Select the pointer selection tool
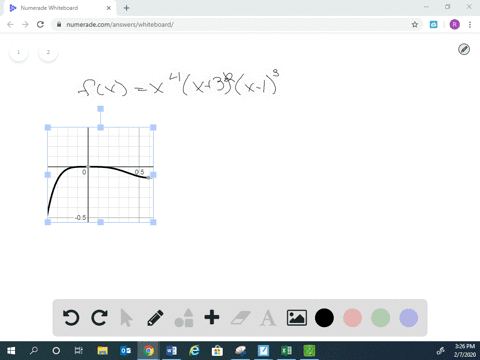Viewport: 480px width, 360px height. point(126,318)
